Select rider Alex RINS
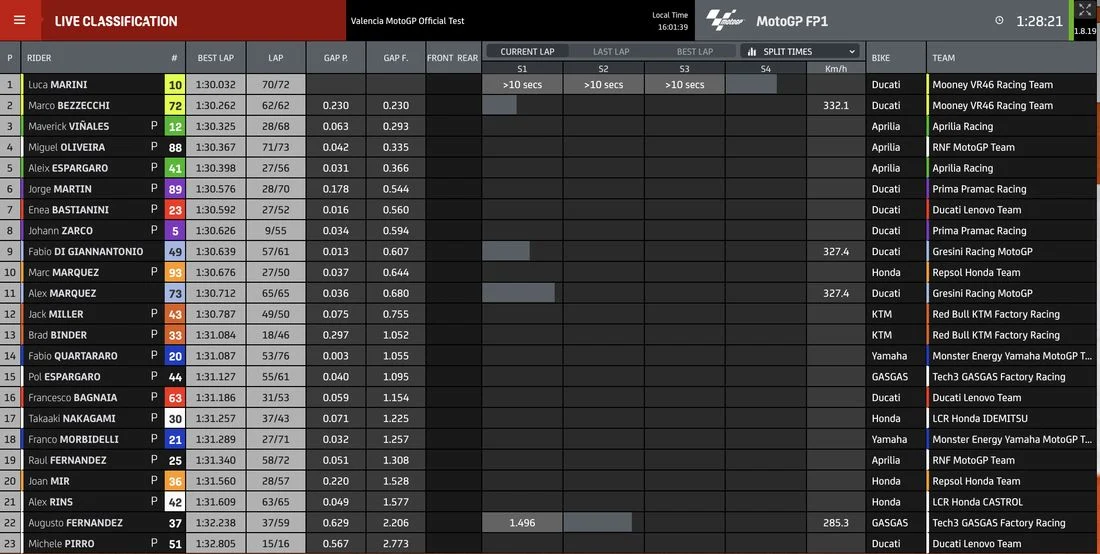The height and width of the screenshot is (554, 1100). pos(51,501)
